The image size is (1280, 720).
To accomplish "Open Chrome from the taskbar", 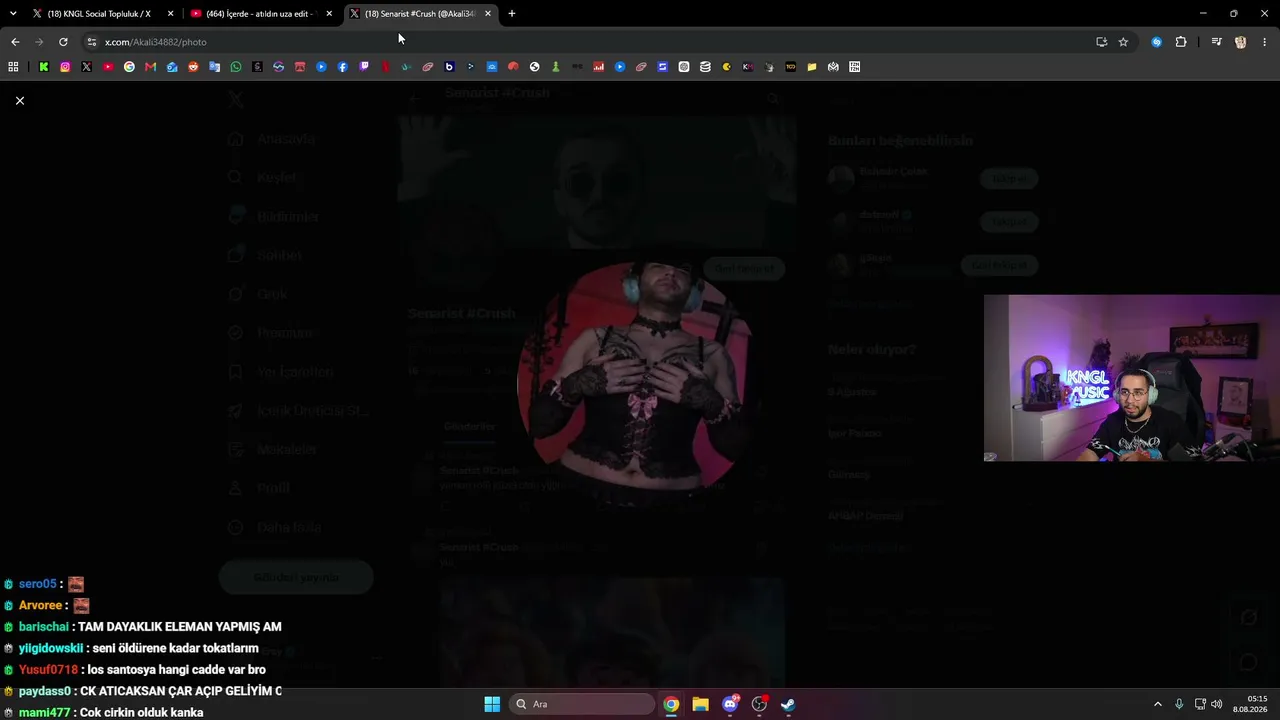I will point(671,704).
